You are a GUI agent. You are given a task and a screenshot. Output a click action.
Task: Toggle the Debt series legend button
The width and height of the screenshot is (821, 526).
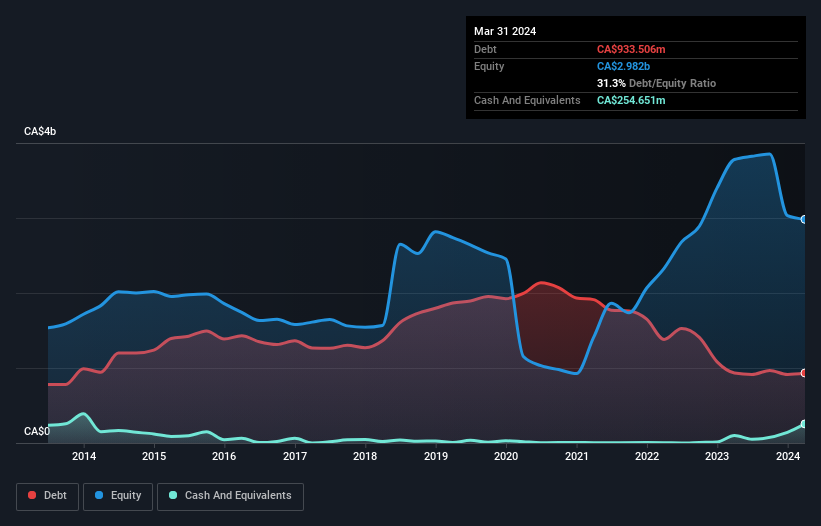[x=48, y=496]
